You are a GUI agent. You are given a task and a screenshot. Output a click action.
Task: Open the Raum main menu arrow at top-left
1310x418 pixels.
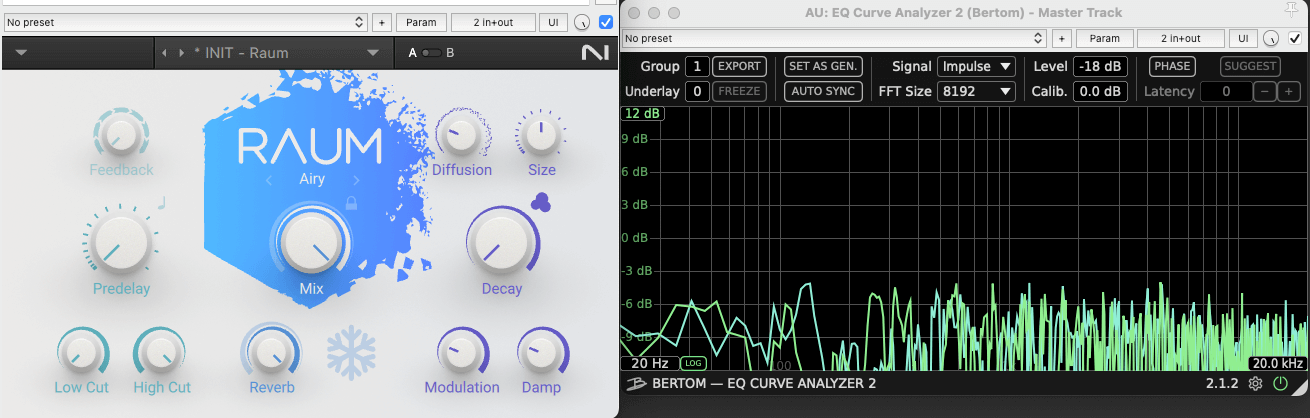(x=22, y=53)
